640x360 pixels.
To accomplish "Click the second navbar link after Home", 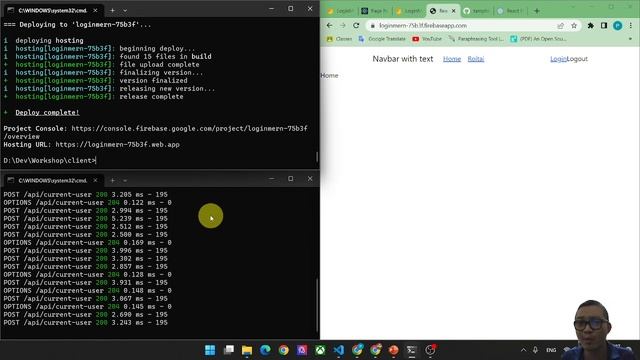I will pyautogui.click(x=476, y=59).
